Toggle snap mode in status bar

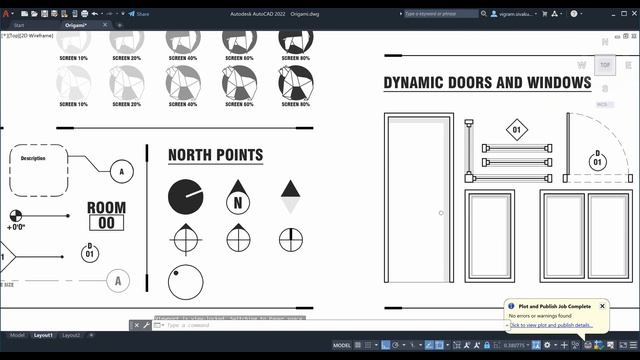pyautogui.click(x=368, y=345)
